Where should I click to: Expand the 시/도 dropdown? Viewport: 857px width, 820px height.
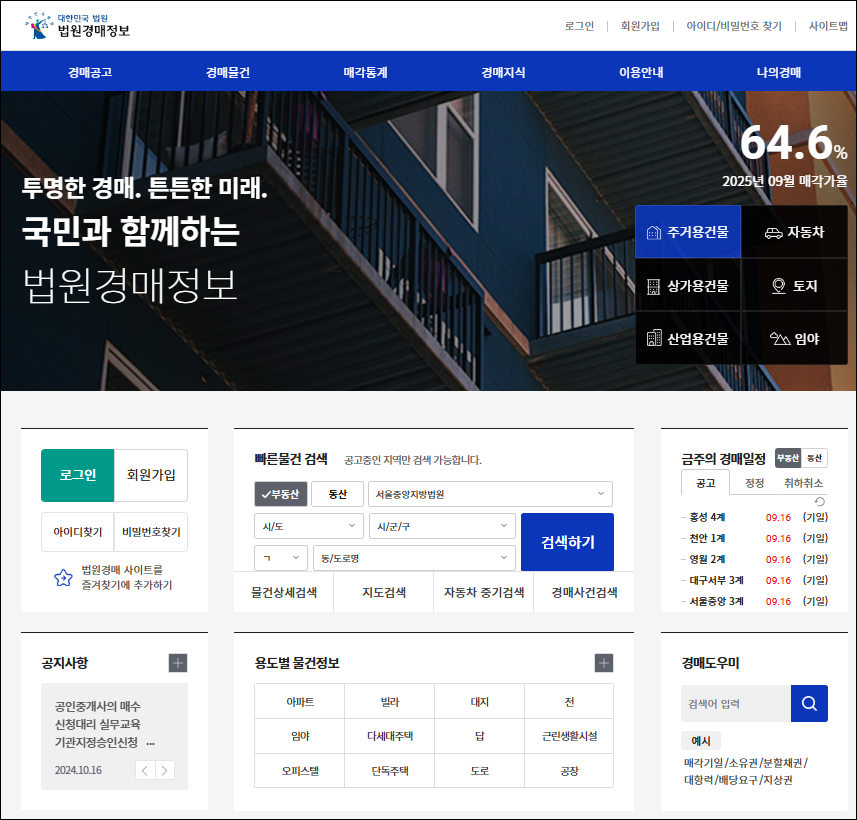pos(308,525)
